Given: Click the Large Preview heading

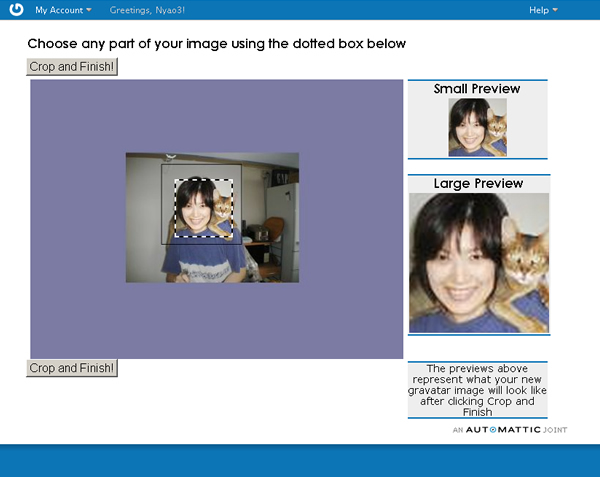Looking at the screenshot, I should 478,184.
